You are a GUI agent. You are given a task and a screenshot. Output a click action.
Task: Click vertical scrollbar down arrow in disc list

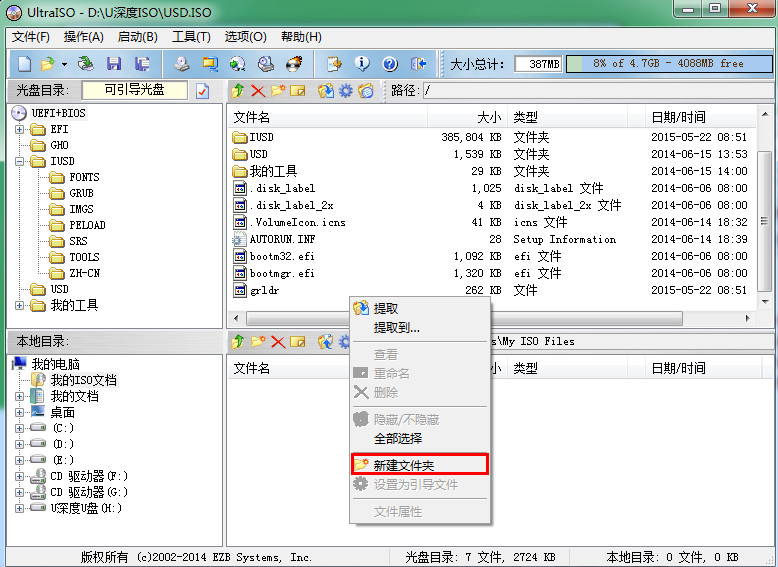pos(765,301)
